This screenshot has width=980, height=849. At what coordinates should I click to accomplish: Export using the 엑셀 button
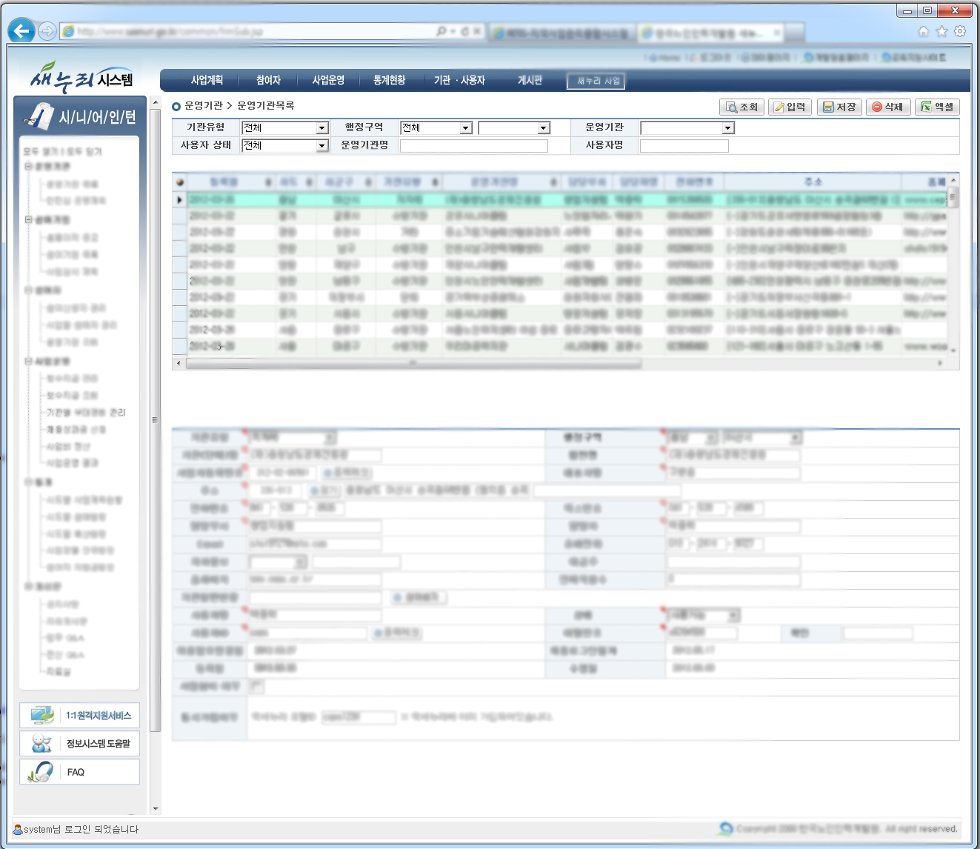pyautogui.click(x=934, y=107)
